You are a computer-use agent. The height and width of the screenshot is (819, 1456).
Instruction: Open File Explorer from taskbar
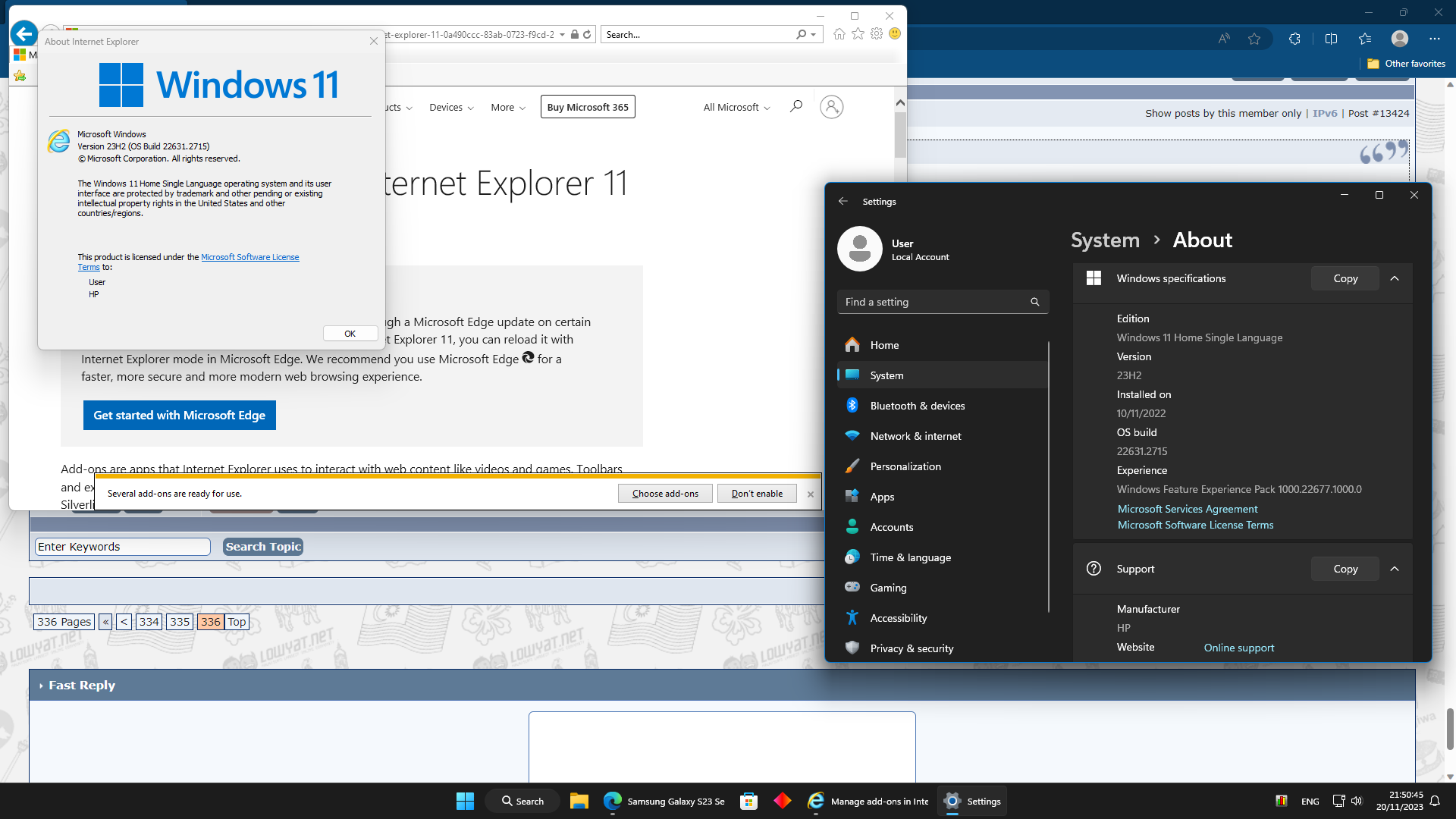click(x=579, y=801)
